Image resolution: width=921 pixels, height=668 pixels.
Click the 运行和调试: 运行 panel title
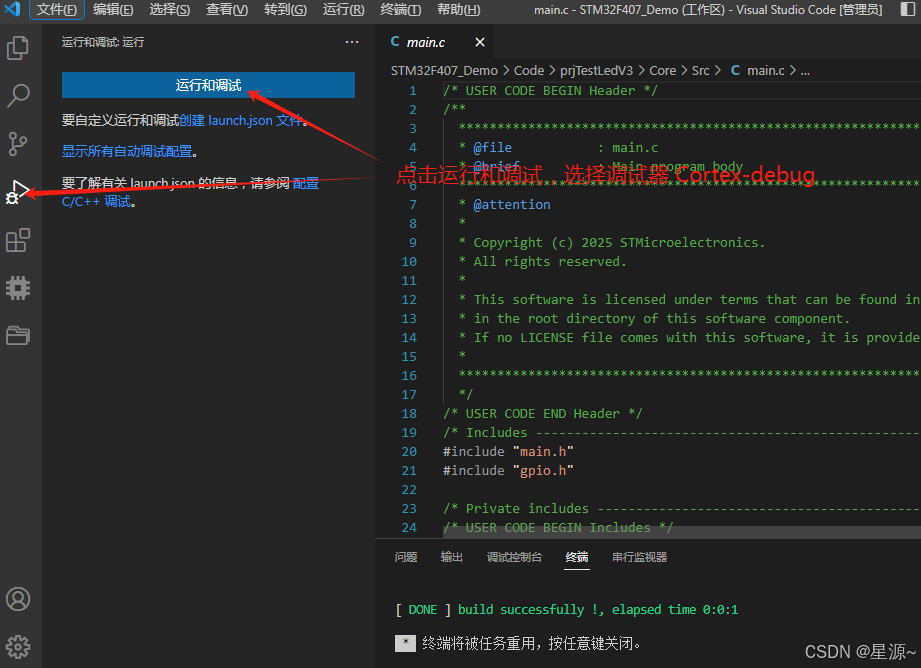click(x=103, y=42)
